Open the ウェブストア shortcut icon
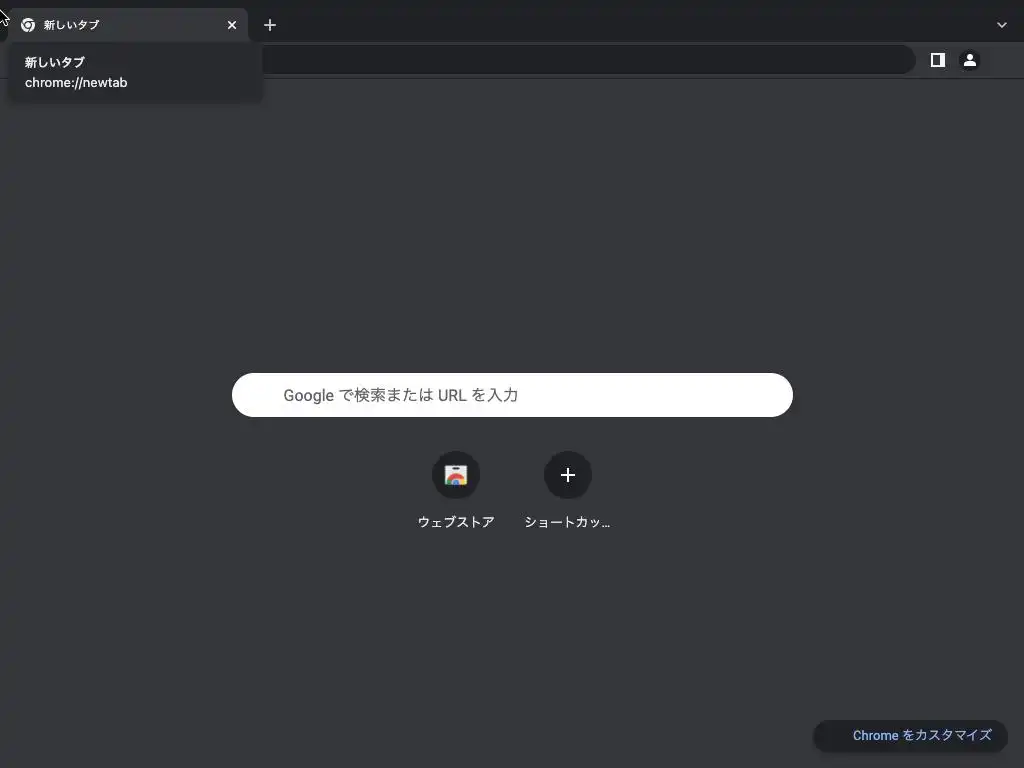This screenshot has height=768, width=1024. pyautogui.click(x=456, y=475)
